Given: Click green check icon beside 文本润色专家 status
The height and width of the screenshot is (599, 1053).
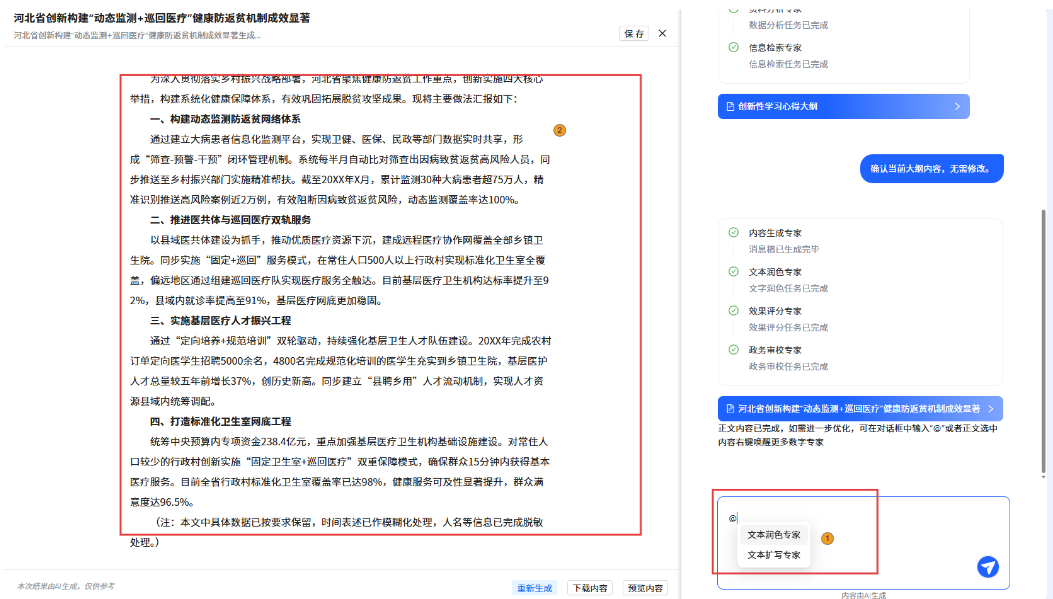Looking at the screenshot, I should [733, 271].
